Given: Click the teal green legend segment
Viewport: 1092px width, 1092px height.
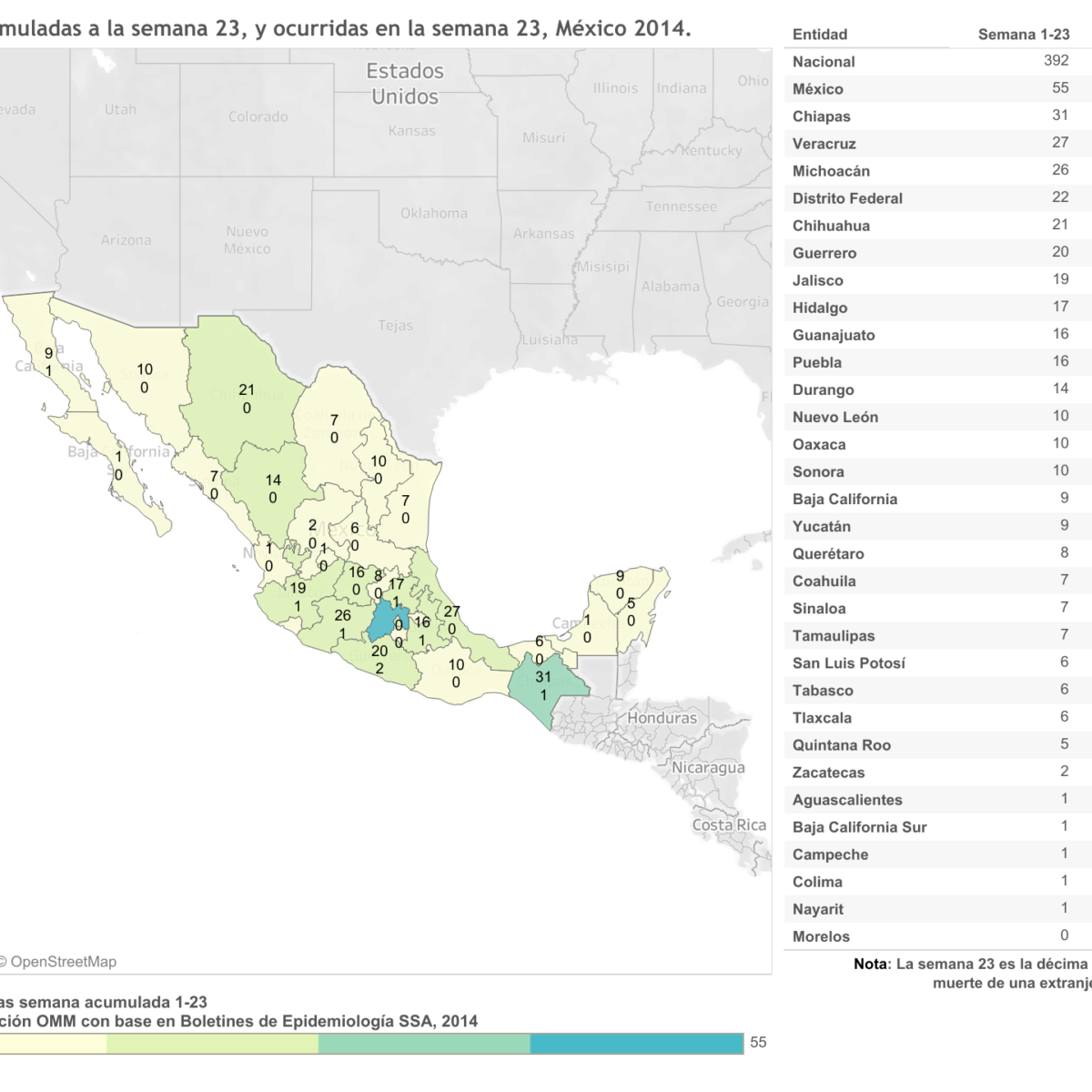Looking at the screenshot, I should [x=424, y=1043].
